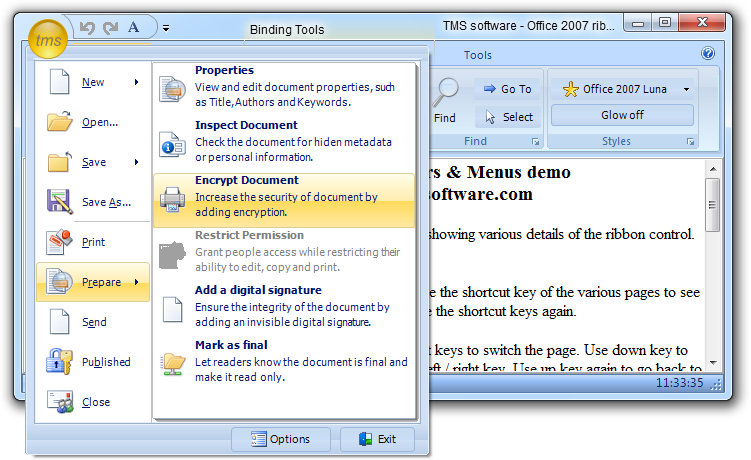Click the Print menu icon
This screenshot has height=460, width=751.
(60, 242)
